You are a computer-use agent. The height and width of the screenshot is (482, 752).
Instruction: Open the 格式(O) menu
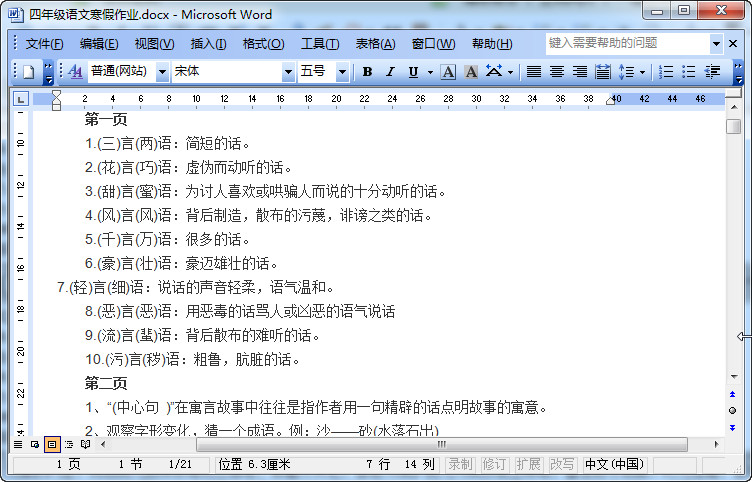click(263, 44)
